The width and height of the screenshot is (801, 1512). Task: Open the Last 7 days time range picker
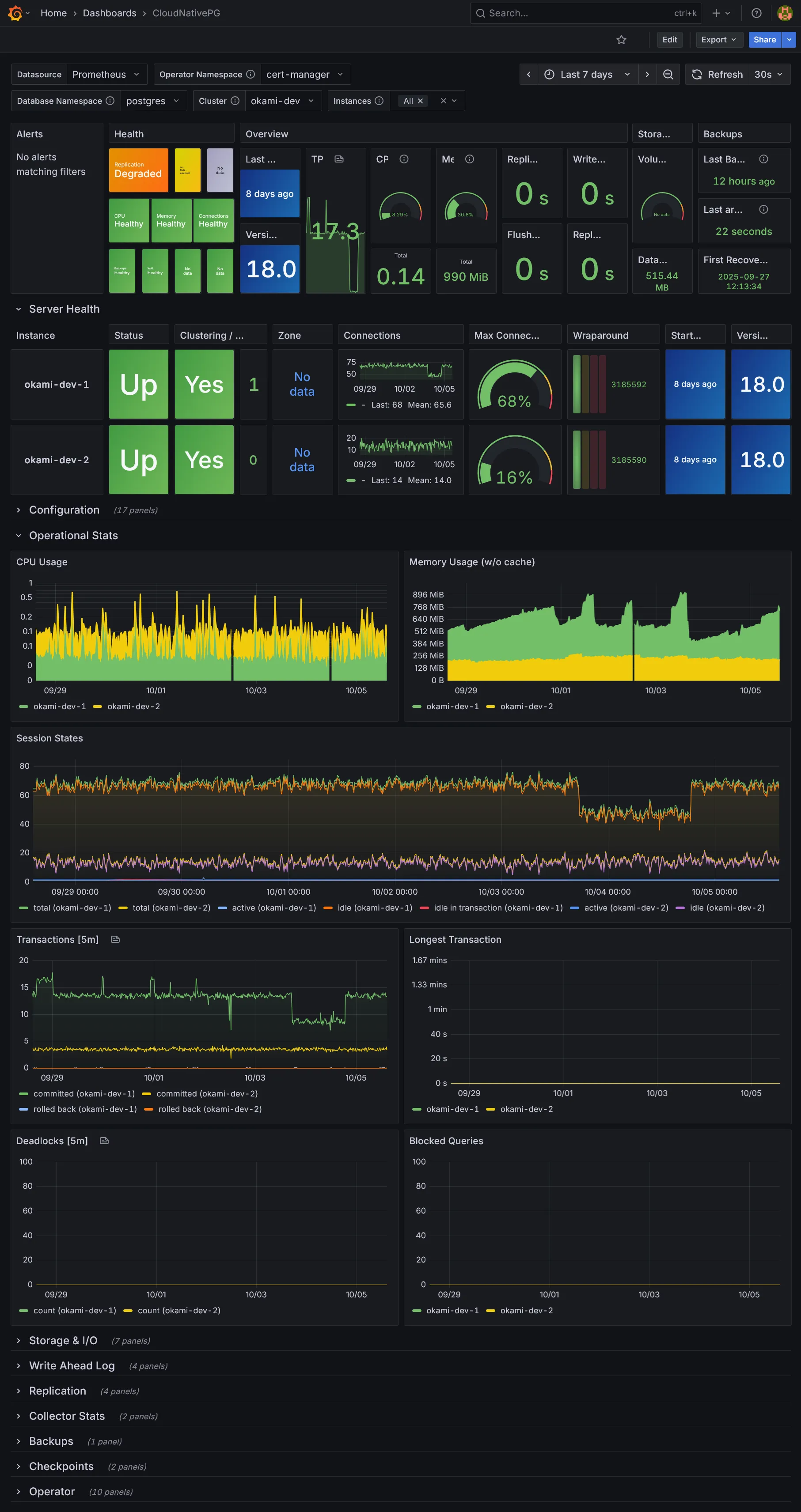pyautogui.click(x=587, y=74)
